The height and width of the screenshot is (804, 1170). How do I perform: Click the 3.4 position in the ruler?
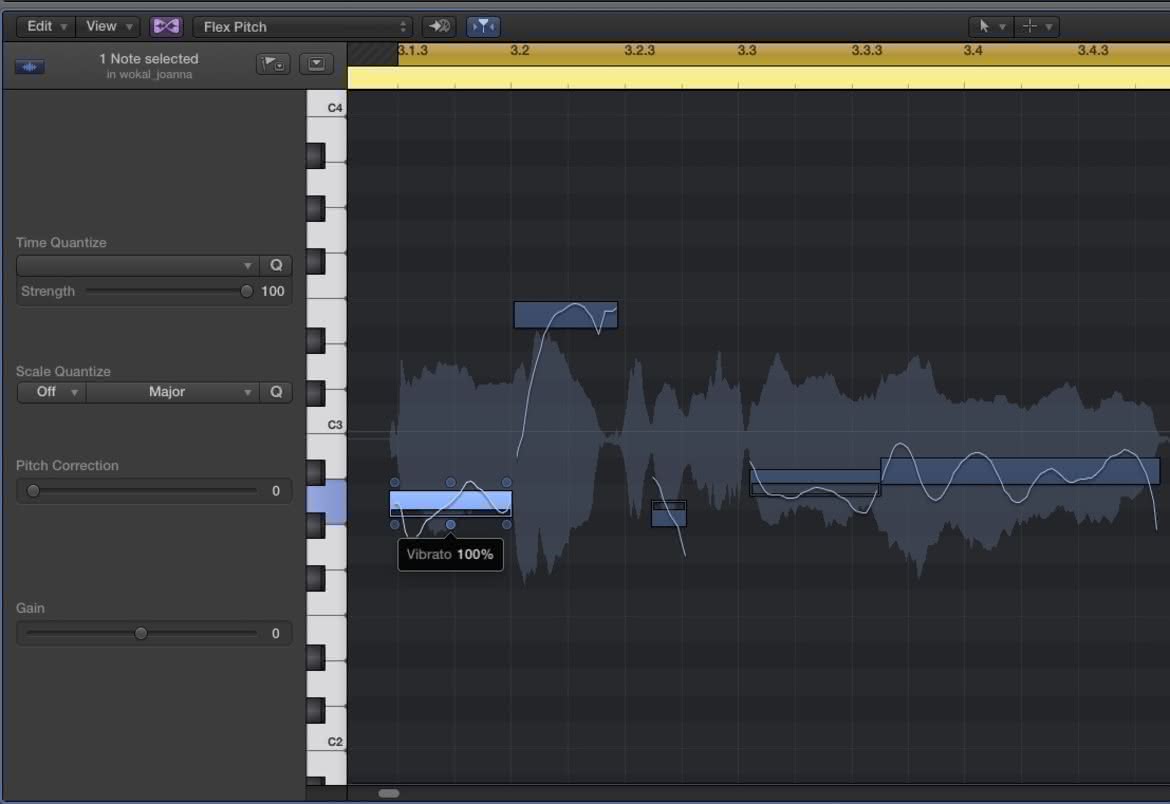[x=973, y=51]
